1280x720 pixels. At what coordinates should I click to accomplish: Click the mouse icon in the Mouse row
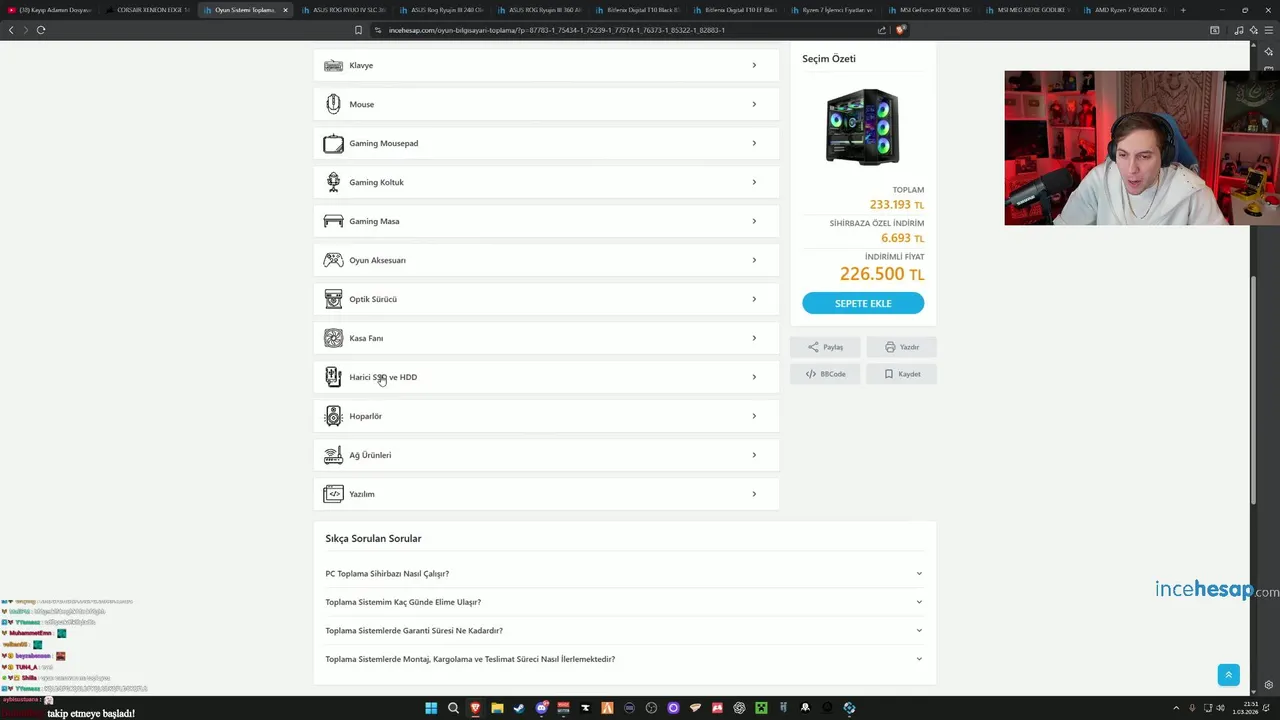(x=333, y=104)
